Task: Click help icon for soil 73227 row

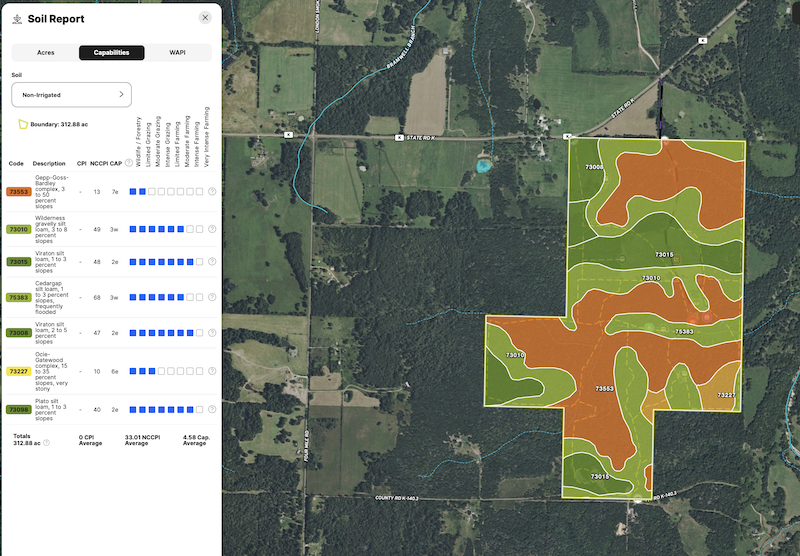Action: point(212,371)
